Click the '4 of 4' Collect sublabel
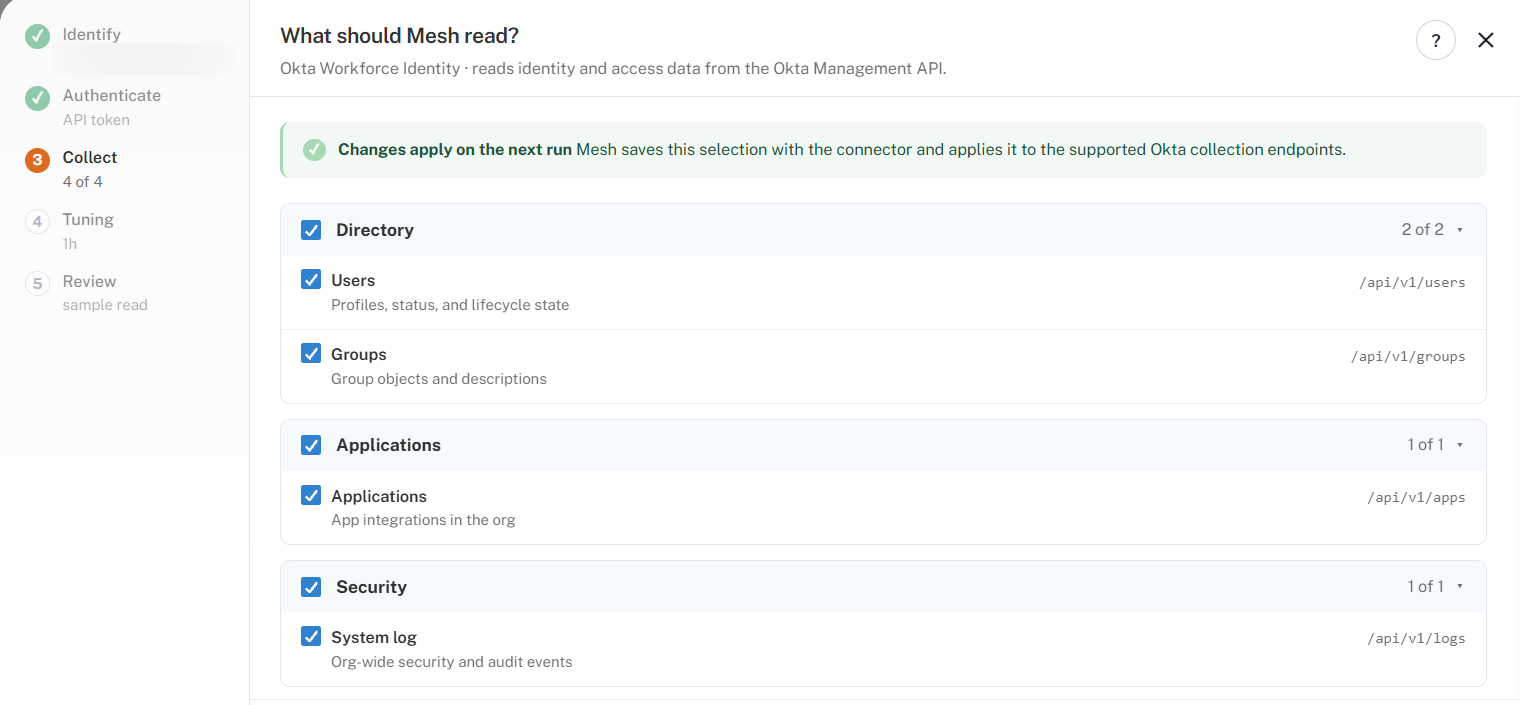Screen dimensions: 1520x705 pyautogui.click(x=83, y=182)
